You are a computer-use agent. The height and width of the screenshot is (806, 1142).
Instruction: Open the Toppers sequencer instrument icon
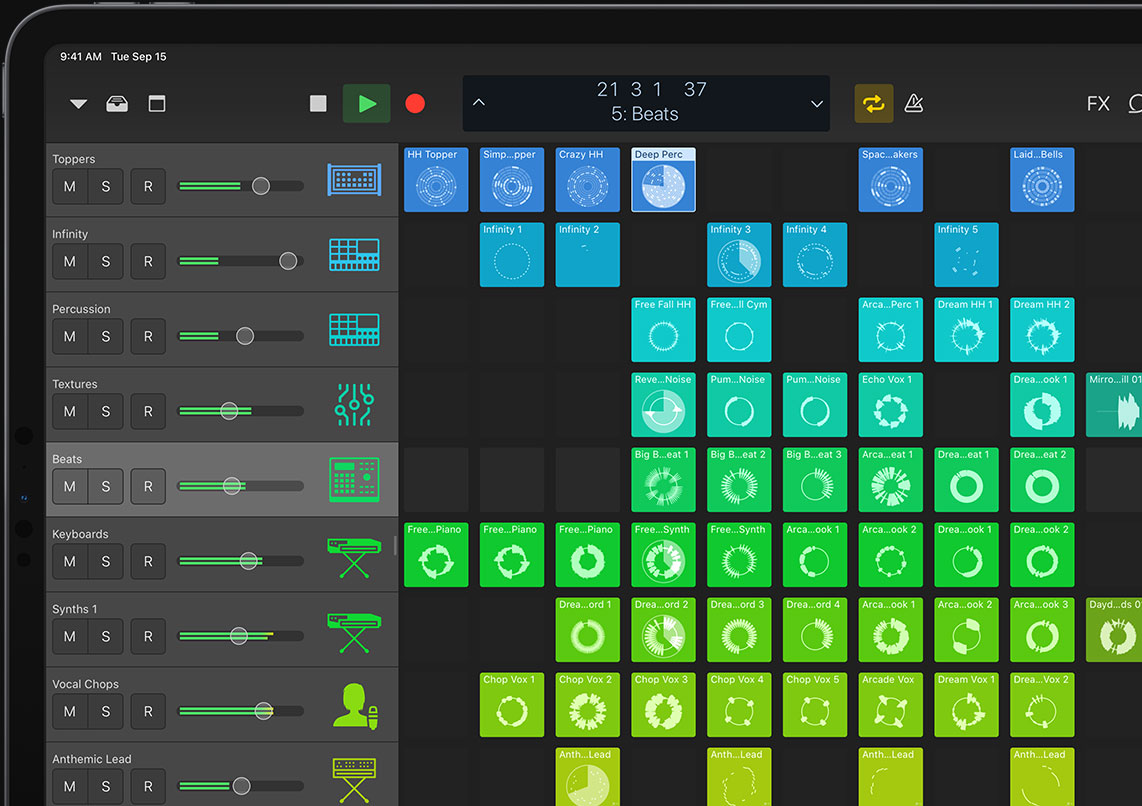(354, 180)
